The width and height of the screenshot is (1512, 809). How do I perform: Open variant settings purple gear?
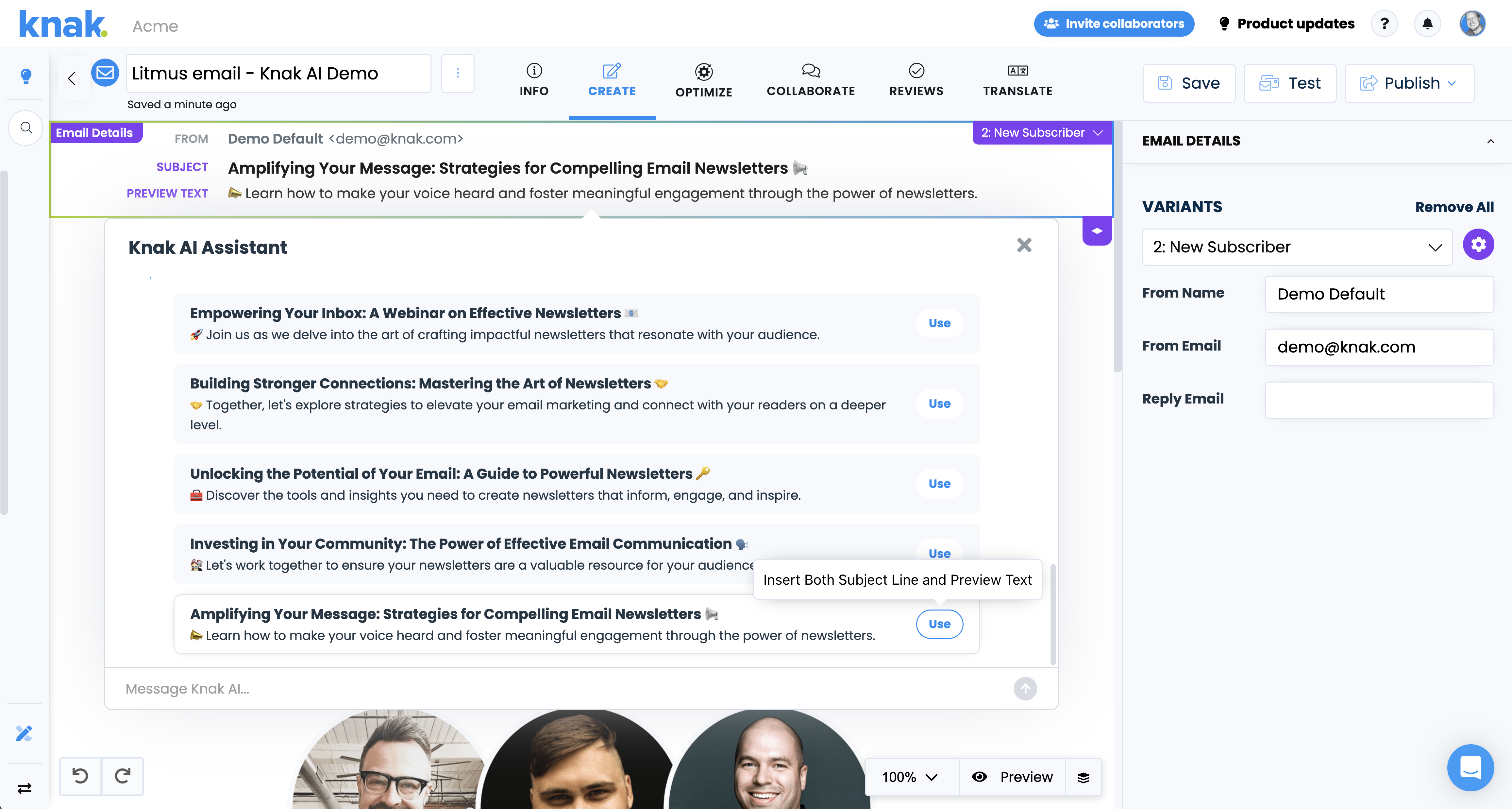coord(1478,244)
